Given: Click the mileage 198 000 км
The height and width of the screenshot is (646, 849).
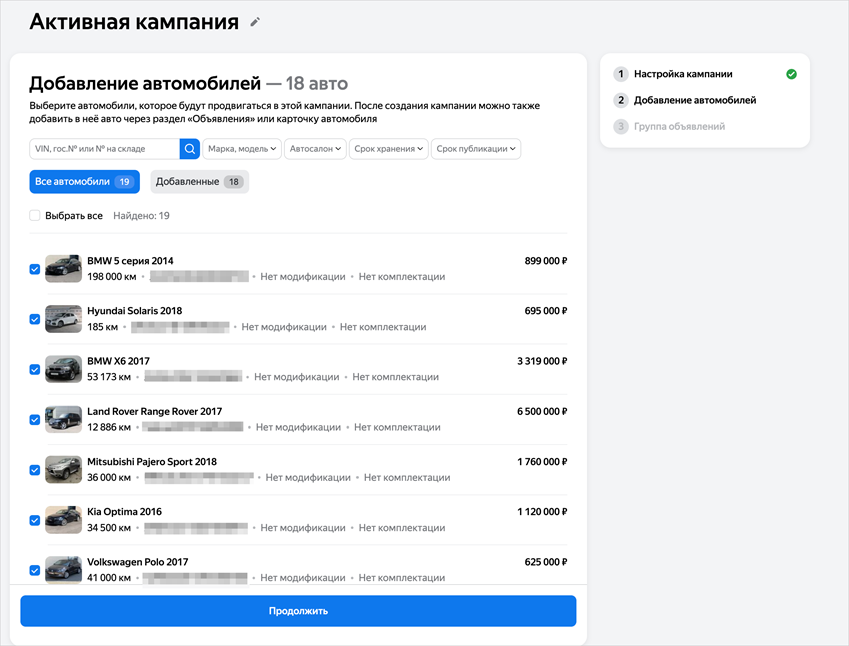Looking at the screenshot, I should [112, 277].
